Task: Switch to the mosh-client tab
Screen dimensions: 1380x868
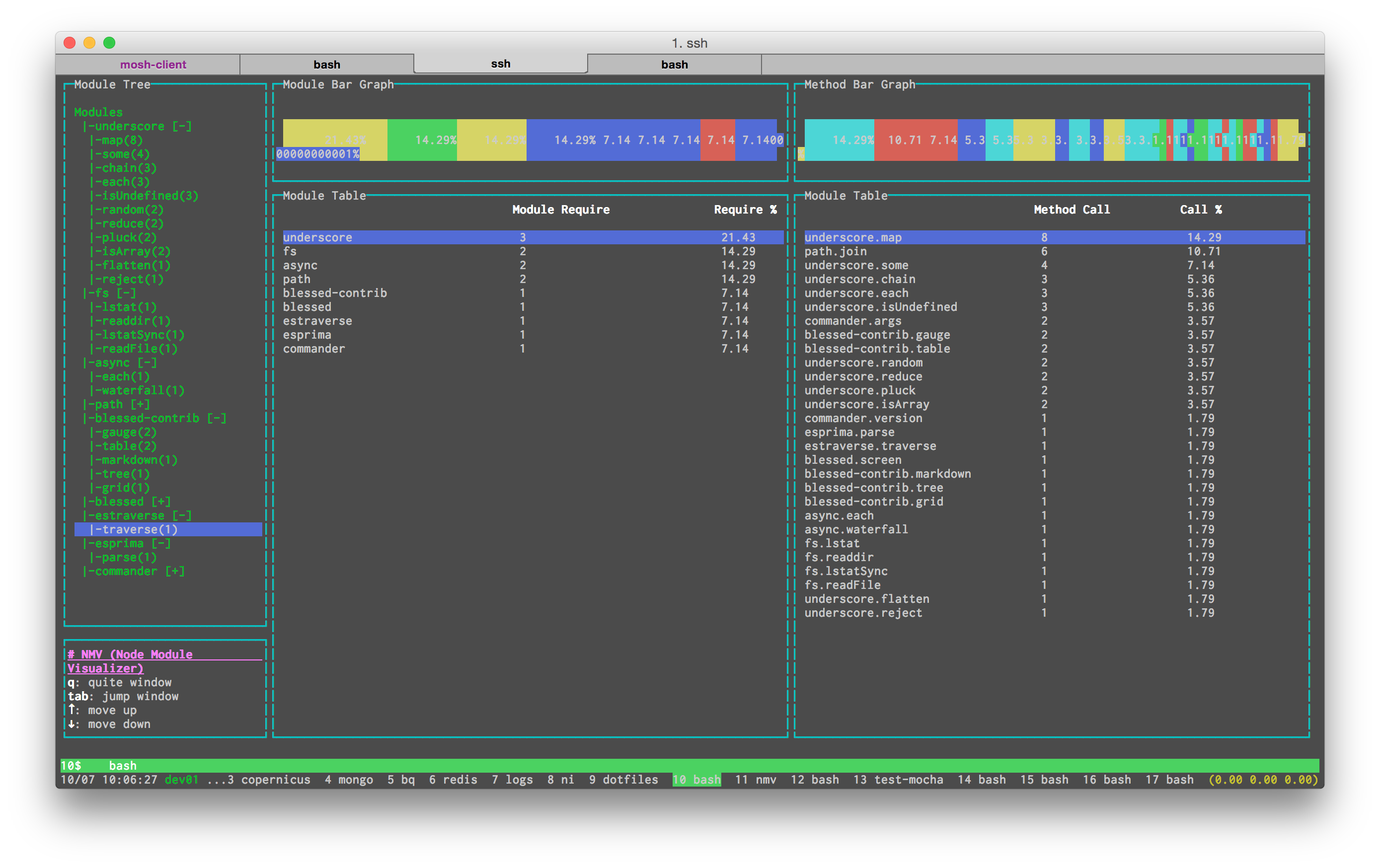Action: click(153, 64)
